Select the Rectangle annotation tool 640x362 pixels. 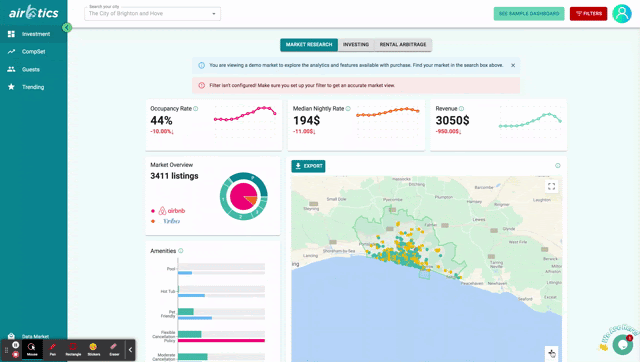coord(73,350)
